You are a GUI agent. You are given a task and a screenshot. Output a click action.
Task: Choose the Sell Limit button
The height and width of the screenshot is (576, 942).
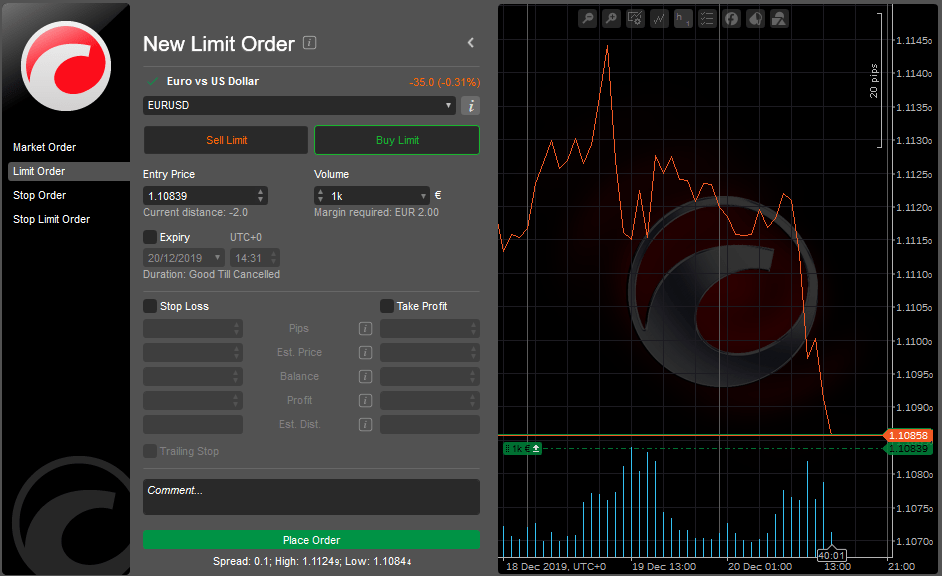(226, 140)
